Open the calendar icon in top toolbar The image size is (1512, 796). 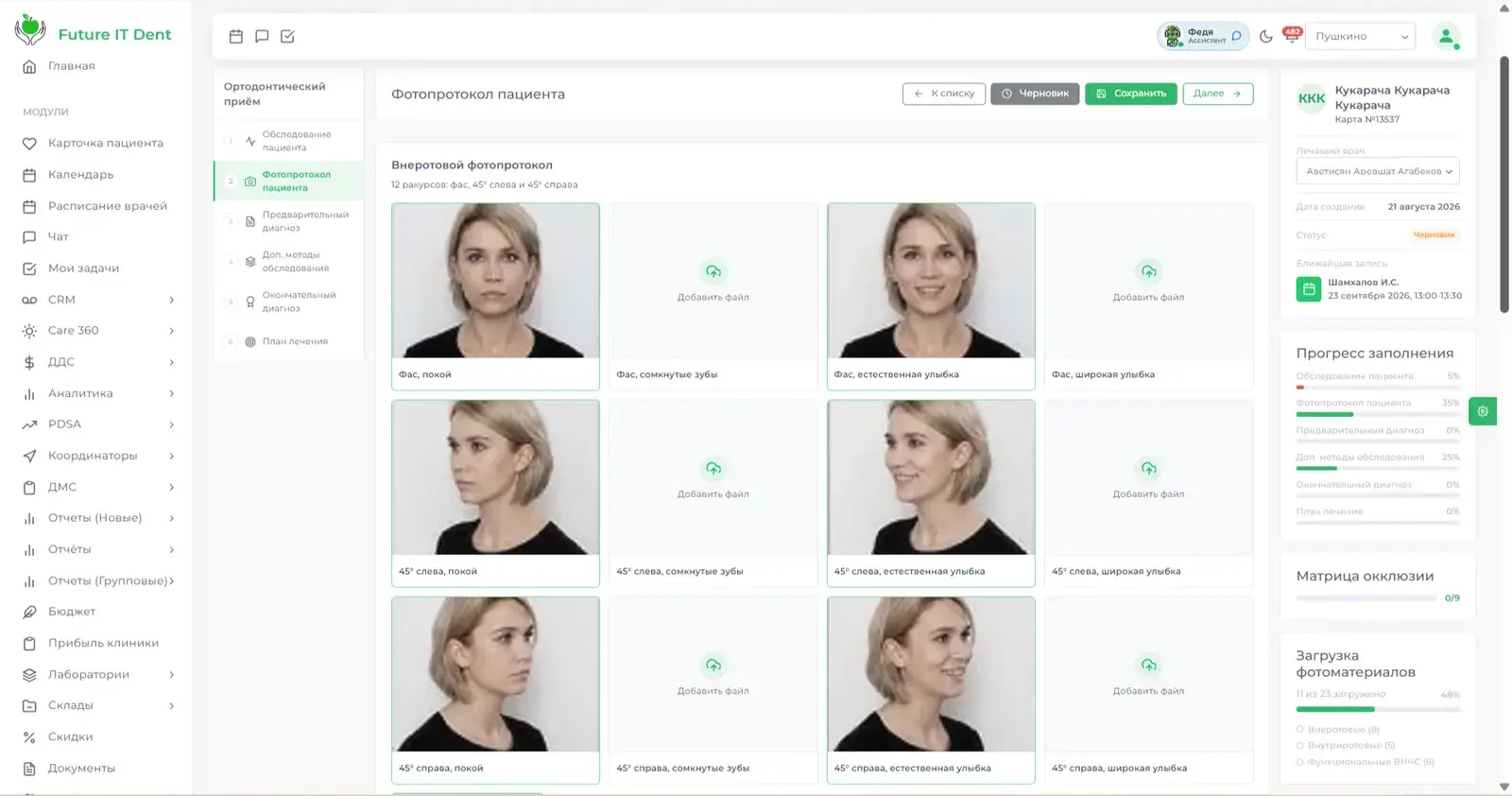(236, 36)
